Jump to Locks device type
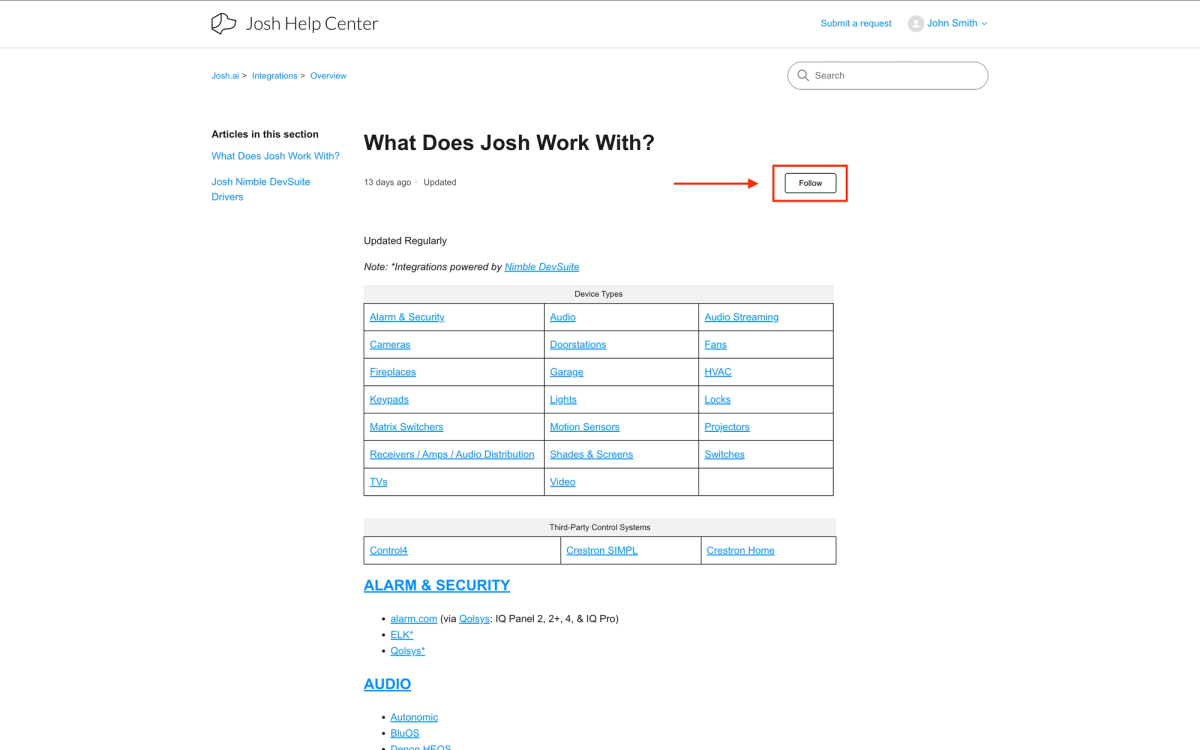This screenshot has height=750, width=1200. click(718, 400)
